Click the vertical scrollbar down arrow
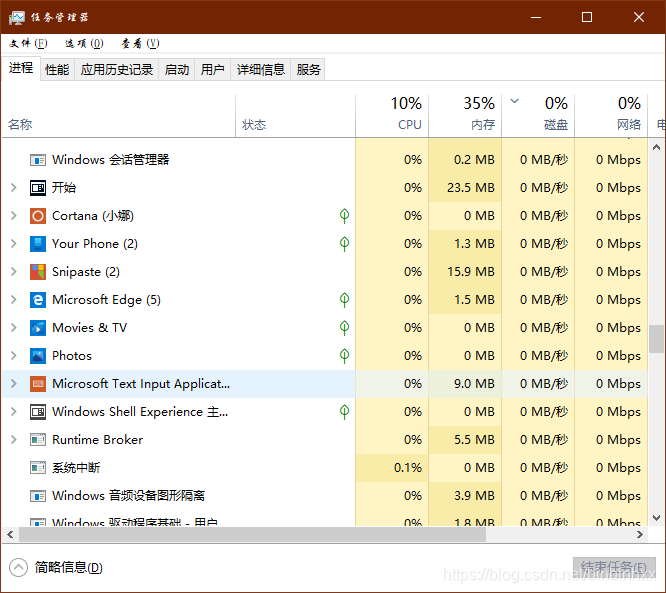Image resolution: width=666 pixels, height=593 pixels. [656, 518]
